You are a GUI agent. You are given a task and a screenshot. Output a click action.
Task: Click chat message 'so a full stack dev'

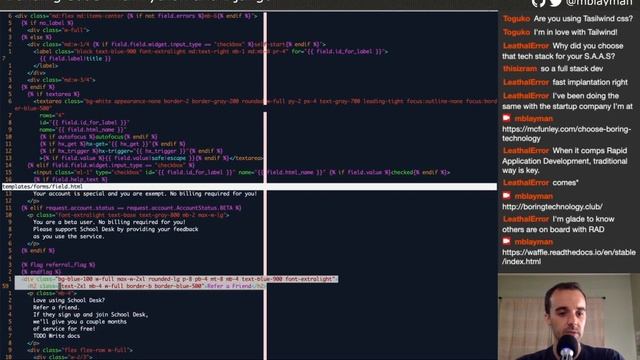click(x=571, y=69)
